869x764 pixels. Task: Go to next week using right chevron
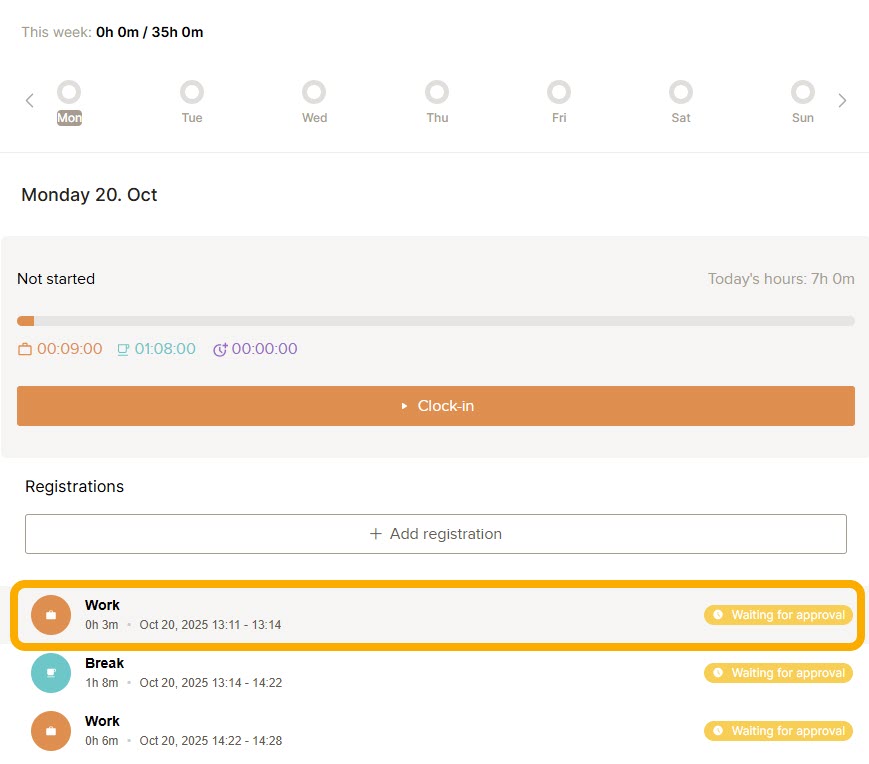click(x=842, y=100)
